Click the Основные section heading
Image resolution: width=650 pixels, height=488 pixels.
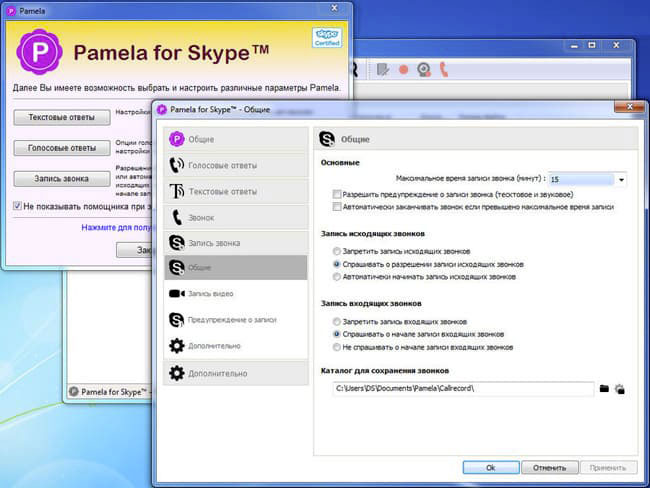coord(340,163)
